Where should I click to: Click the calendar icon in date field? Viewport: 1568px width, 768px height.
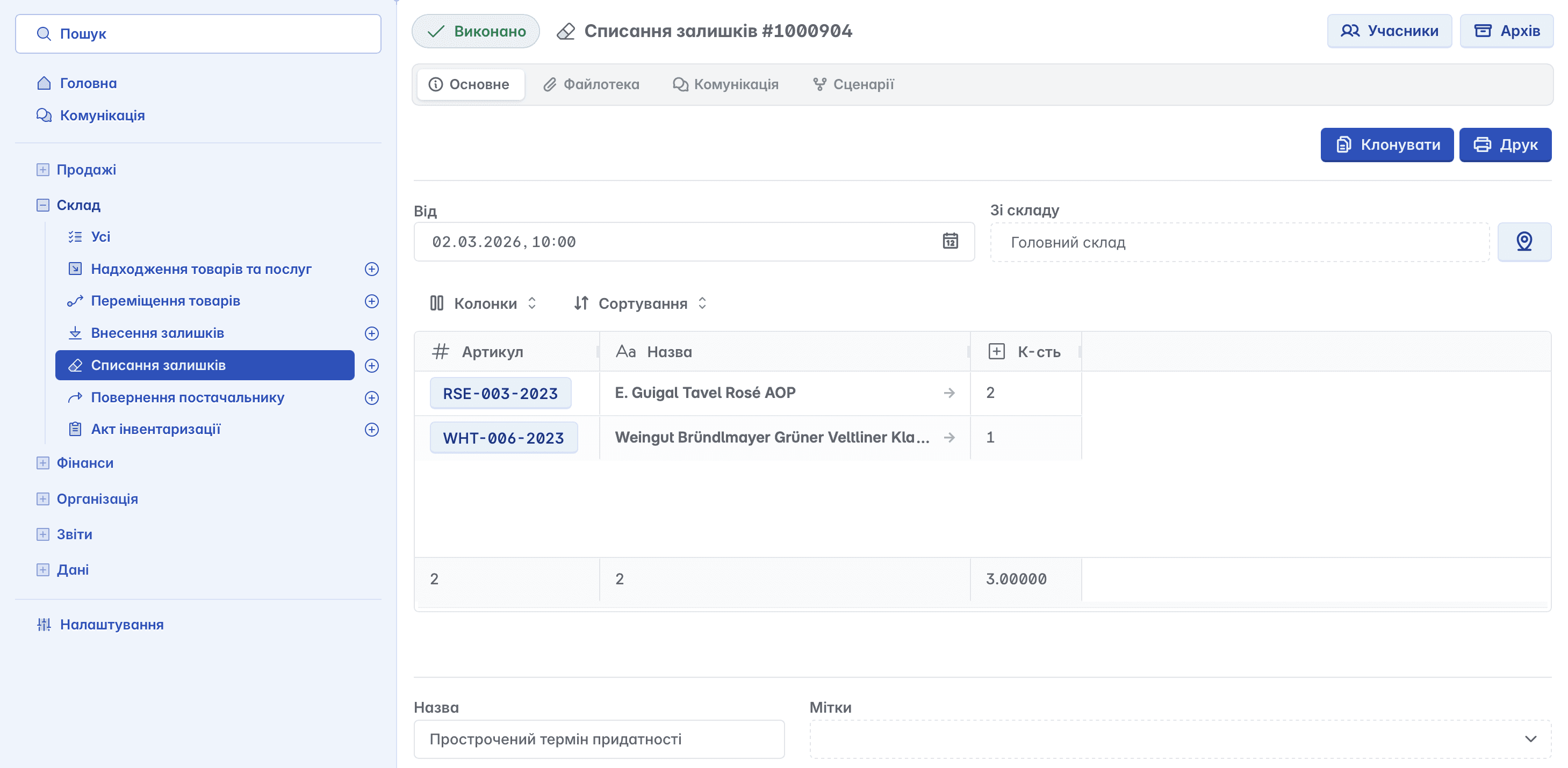950,241
